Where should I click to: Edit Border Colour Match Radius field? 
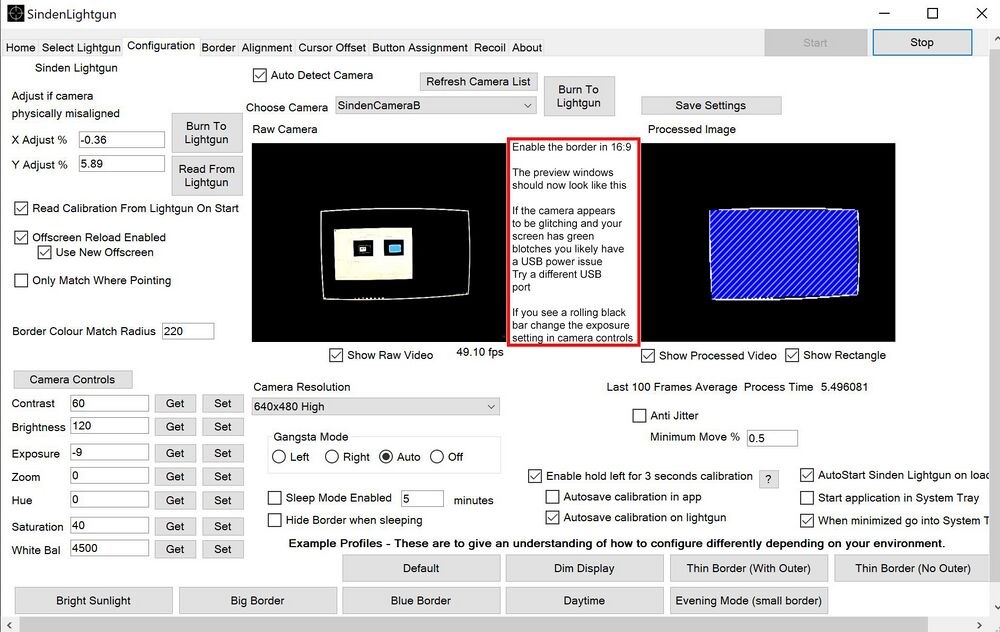point(188,331)
